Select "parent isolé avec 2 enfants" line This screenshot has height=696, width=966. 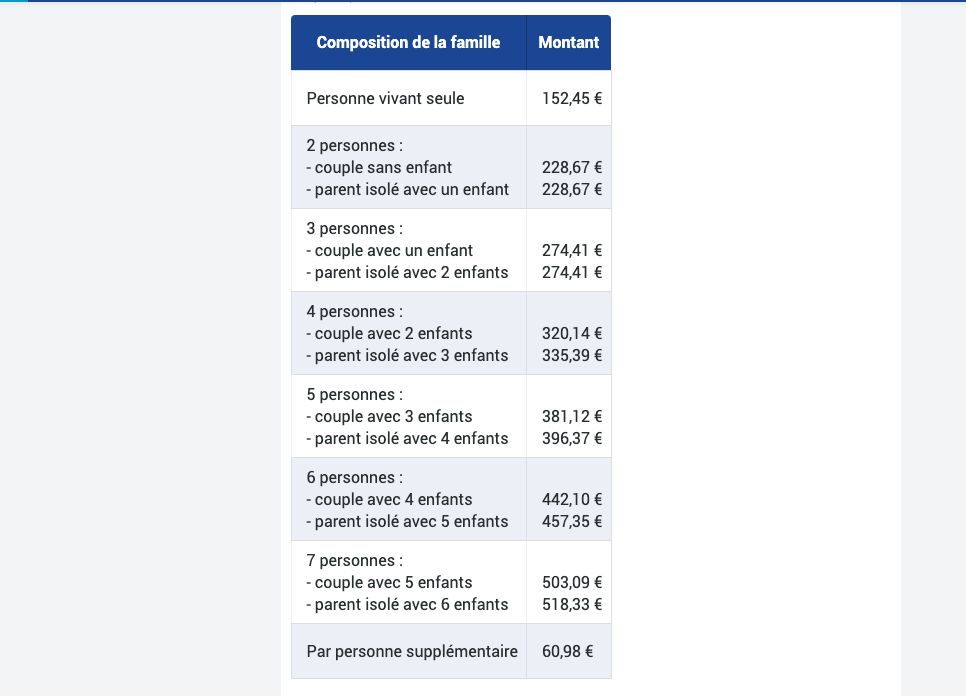tap(408, 273)
